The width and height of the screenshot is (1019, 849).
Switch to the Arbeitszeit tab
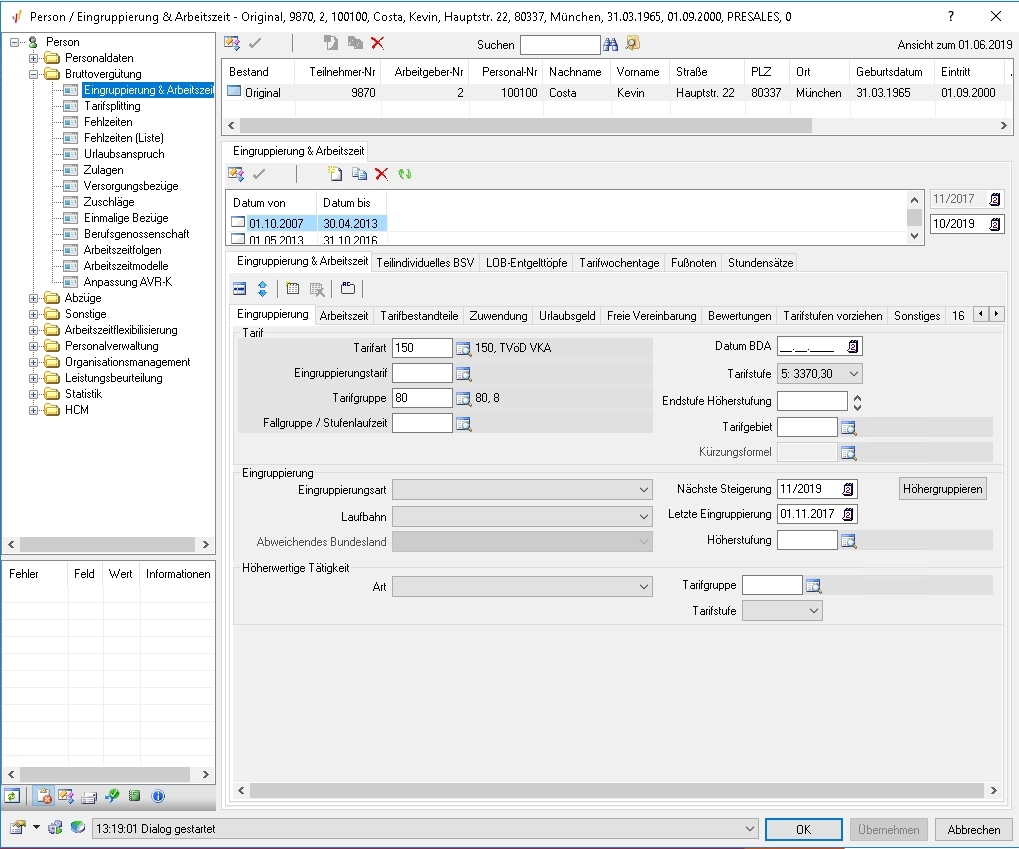point(344,316)
